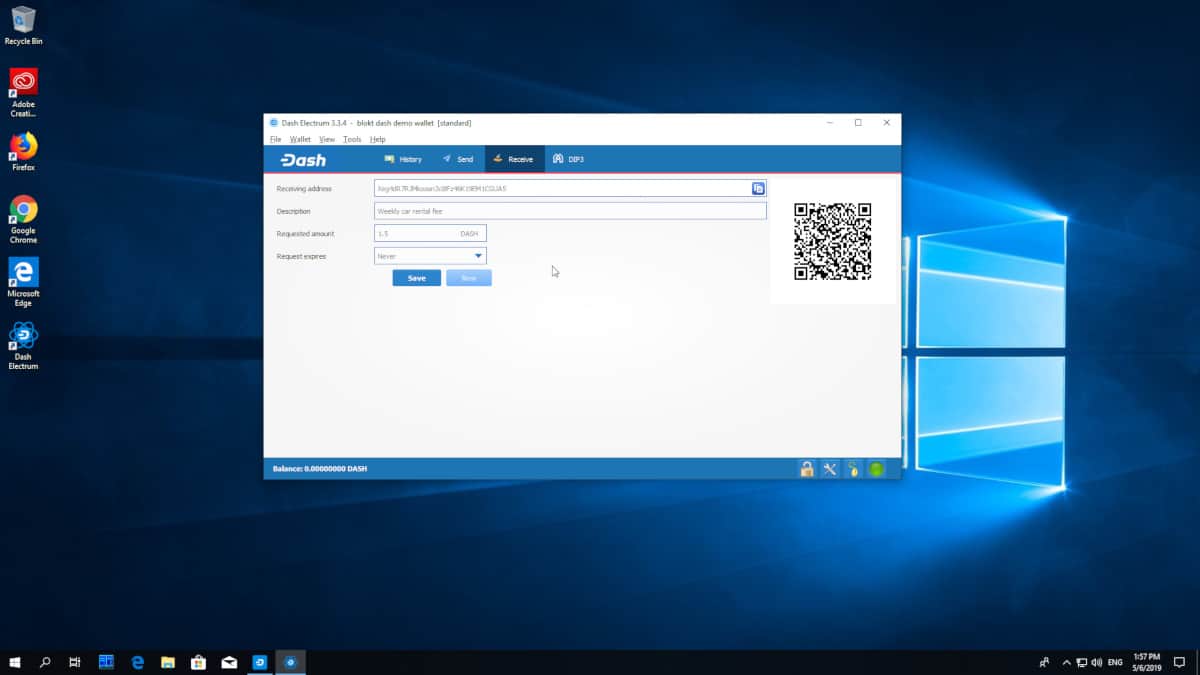Screen dimensions: 1200x675
Task: Open the Windows Start menu
Action: point(15,662)
